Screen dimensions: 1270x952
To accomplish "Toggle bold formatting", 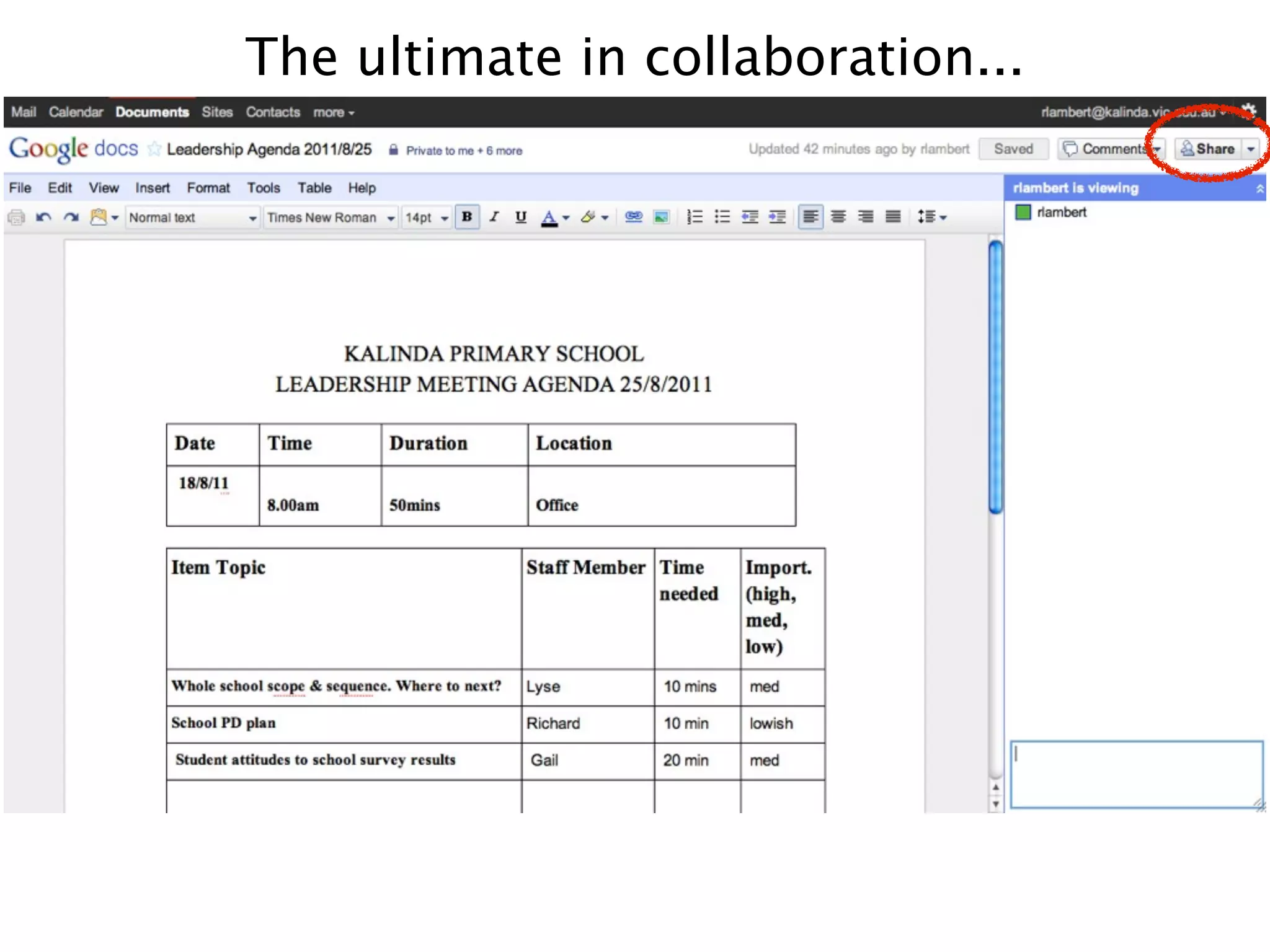I will 467,217.
